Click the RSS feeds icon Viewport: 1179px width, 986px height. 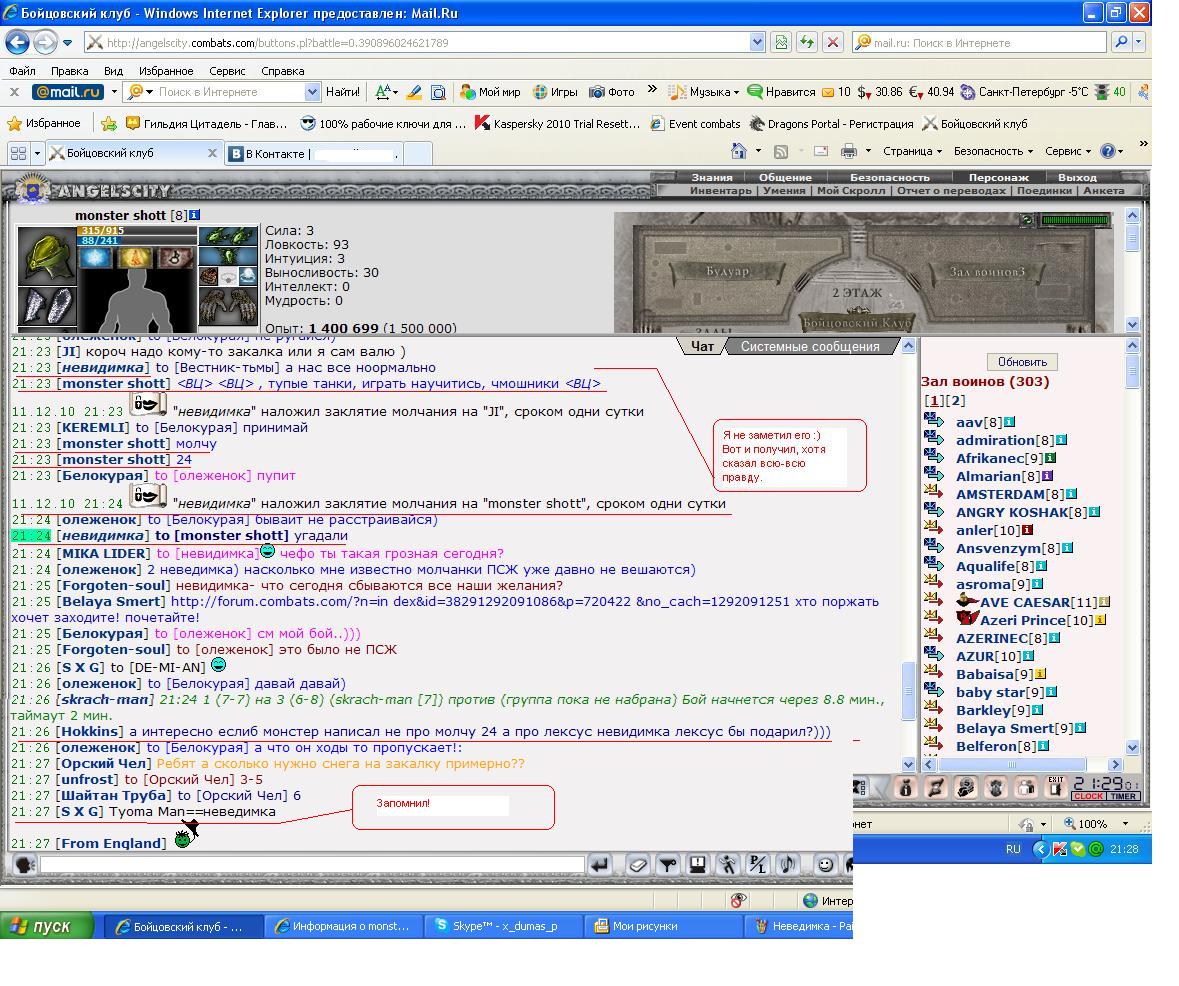click(x=781, y=151)
